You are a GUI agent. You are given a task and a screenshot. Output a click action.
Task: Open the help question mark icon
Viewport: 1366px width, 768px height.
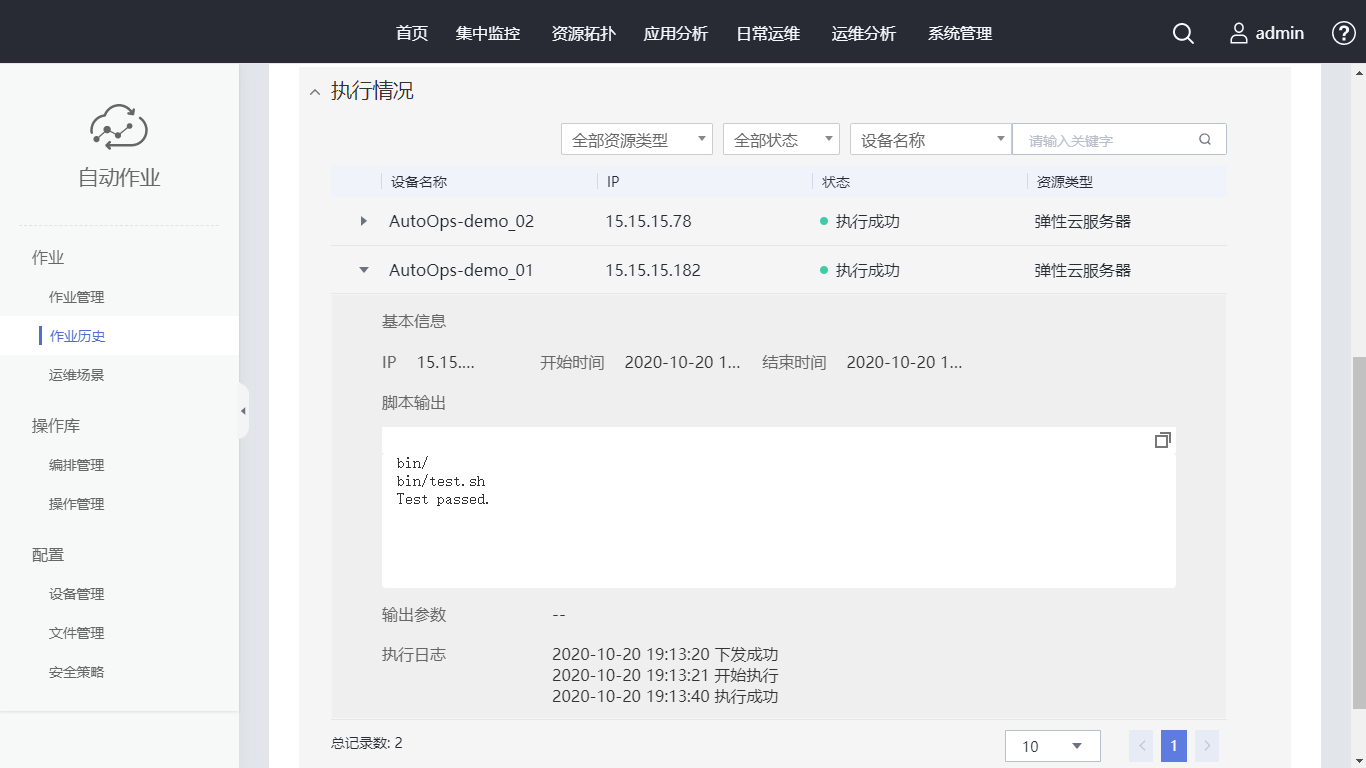point(1343,33)
